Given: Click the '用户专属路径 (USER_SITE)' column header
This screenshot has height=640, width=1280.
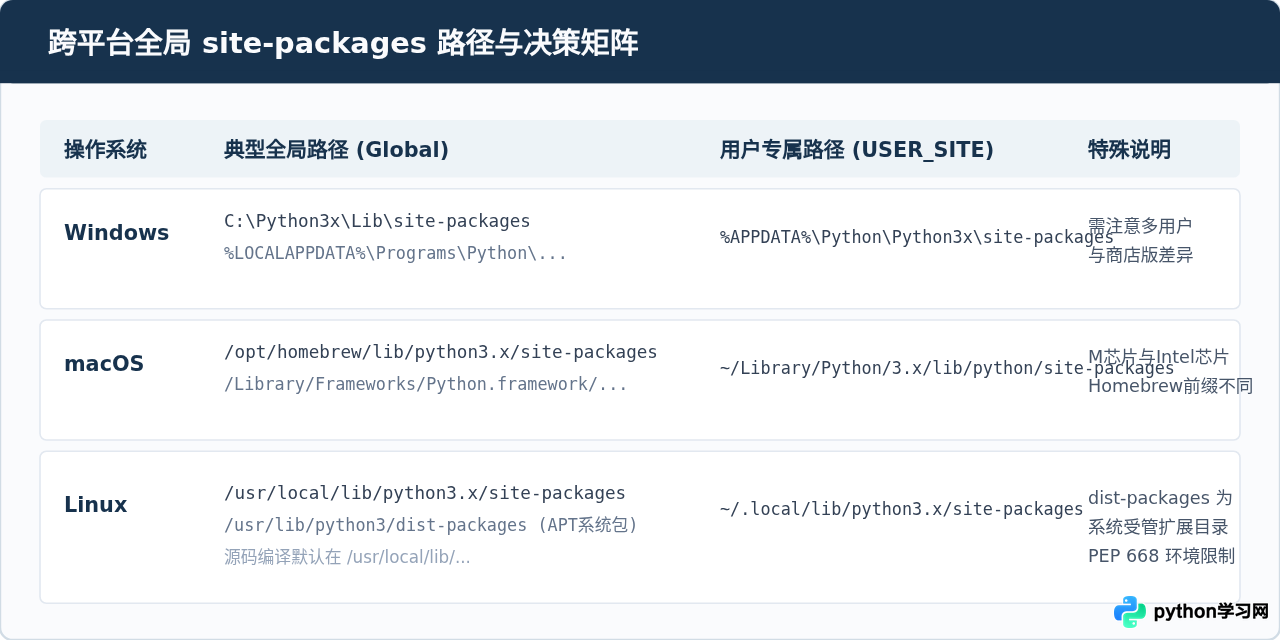Looking at the screenshot, I should [x=857, y=150].
